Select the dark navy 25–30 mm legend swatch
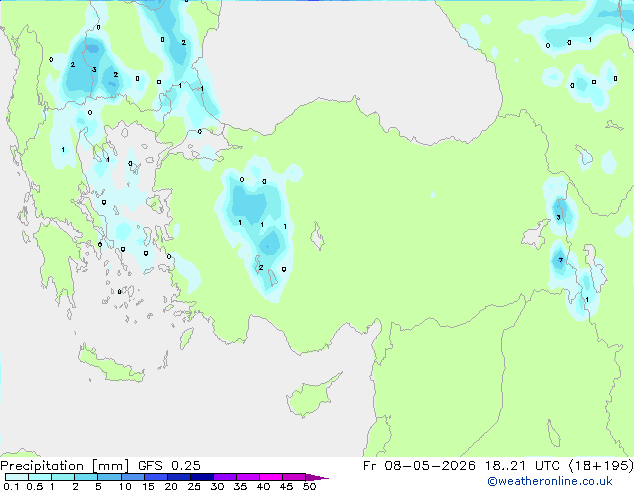Image resolution: width=634 pixels, height=490 pixels. (x=202, y=477)
